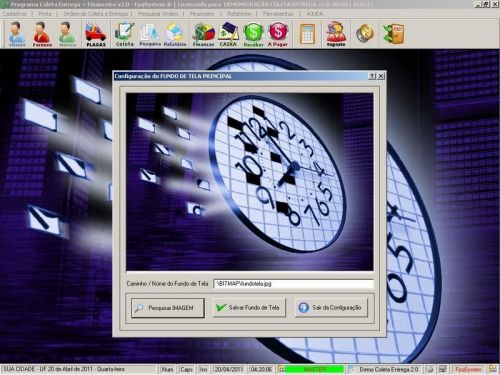Open the Cadastros menu

[15, 14]
